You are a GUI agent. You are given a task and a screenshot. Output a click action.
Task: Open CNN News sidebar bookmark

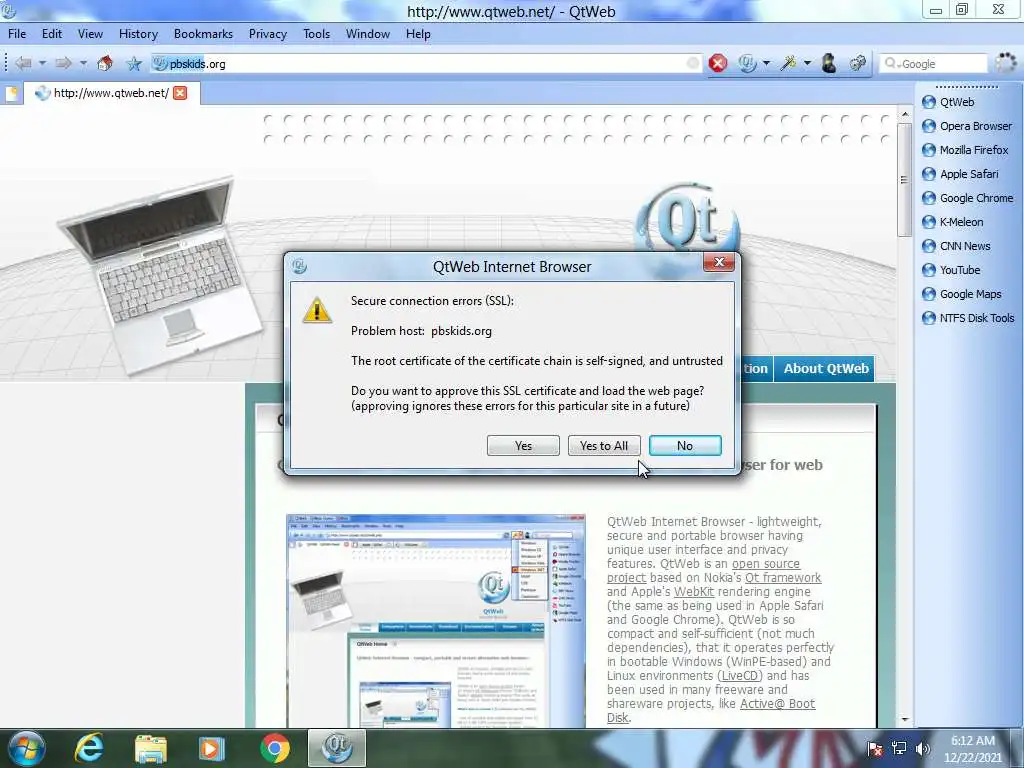coord(956,246)
